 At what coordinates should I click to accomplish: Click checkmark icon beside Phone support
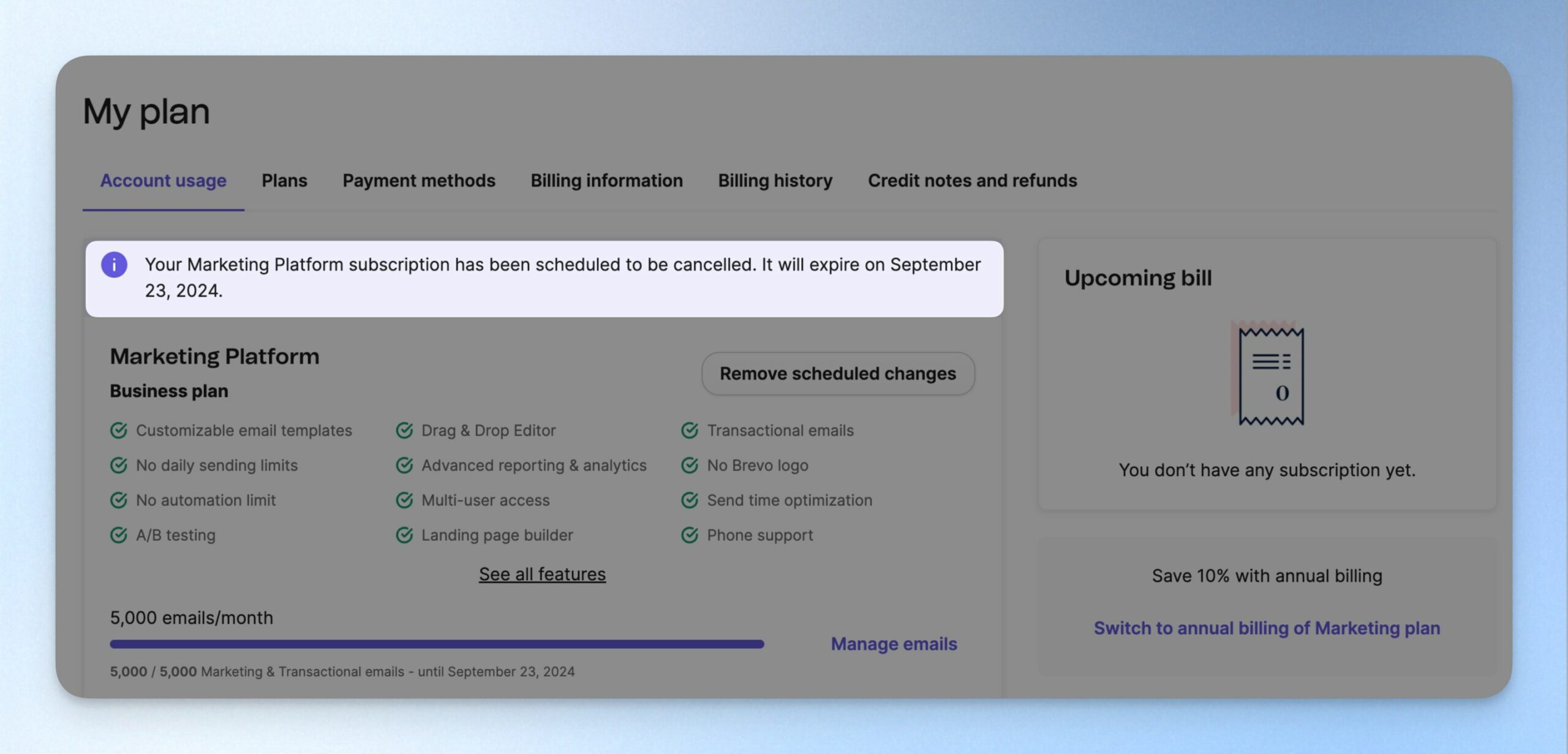coord(690,535)
